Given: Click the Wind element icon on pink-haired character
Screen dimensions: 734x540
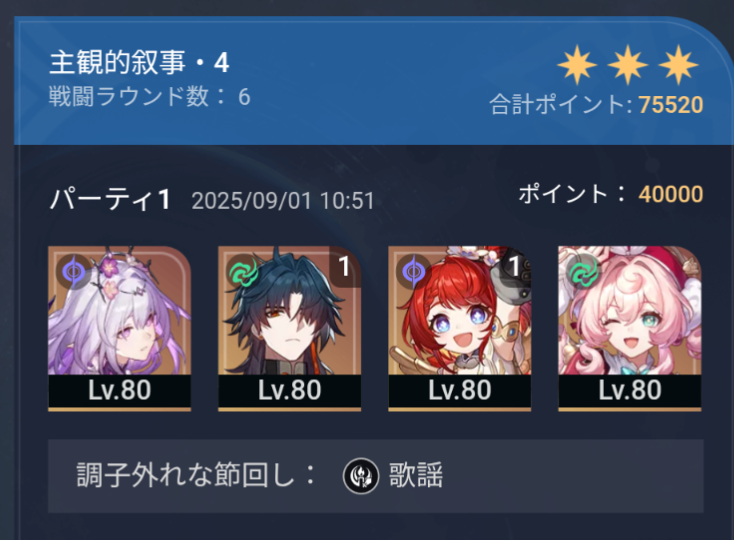Looking at the screenshot, I should [583, 271].
